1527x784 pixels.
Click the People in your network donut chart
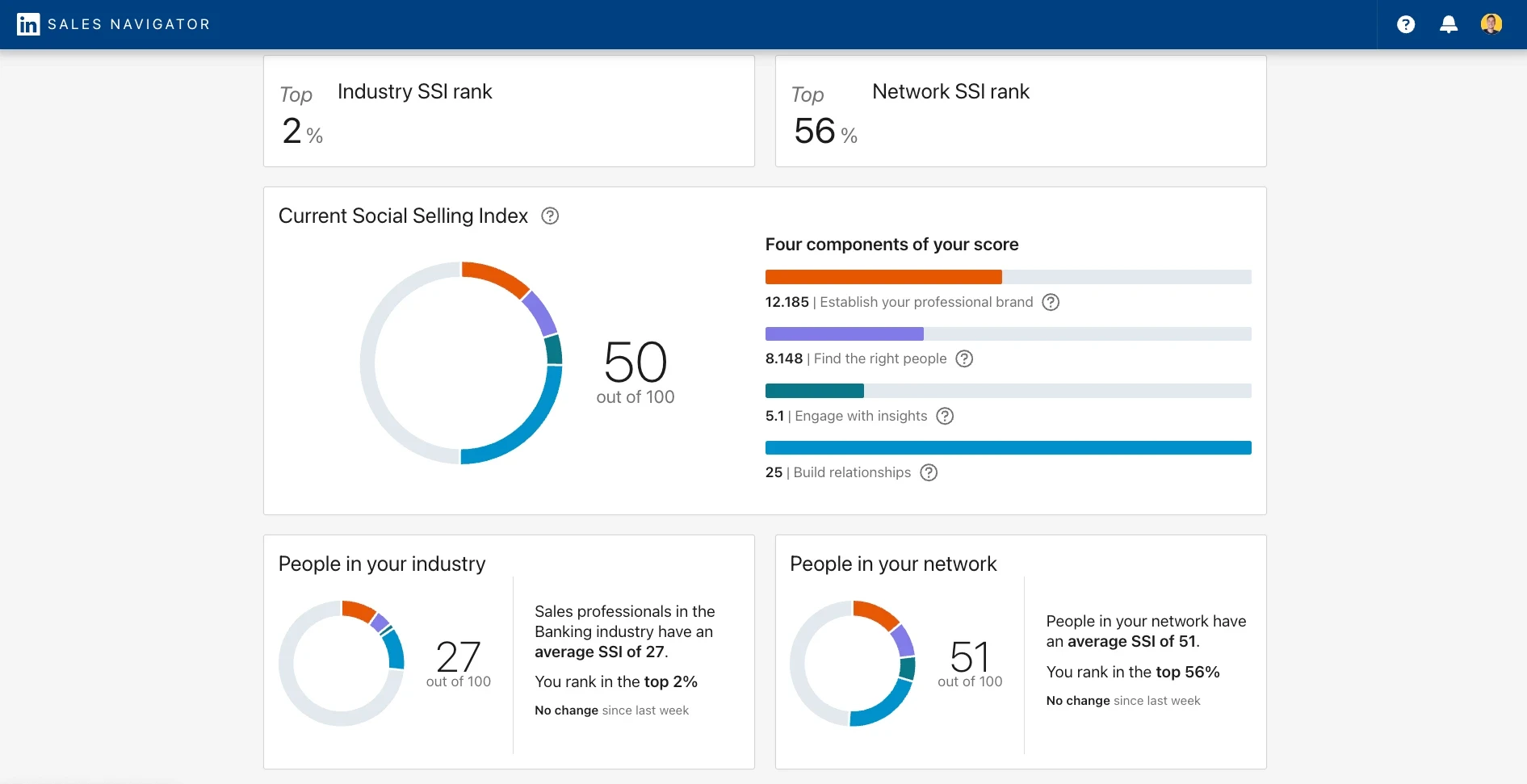[853, 663]
